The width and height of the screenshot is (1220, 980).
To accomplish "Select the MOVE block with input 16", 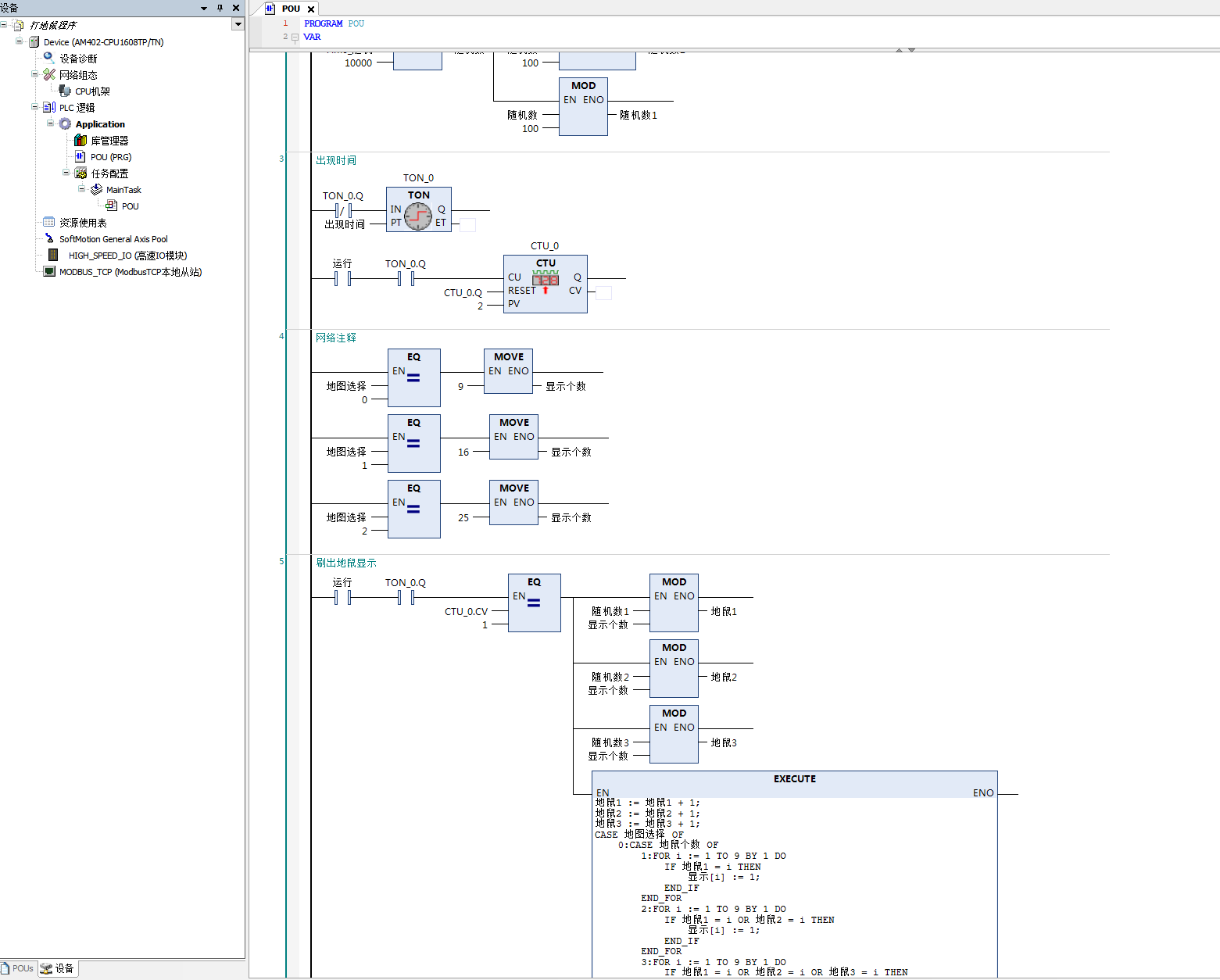I will [514, 436].
